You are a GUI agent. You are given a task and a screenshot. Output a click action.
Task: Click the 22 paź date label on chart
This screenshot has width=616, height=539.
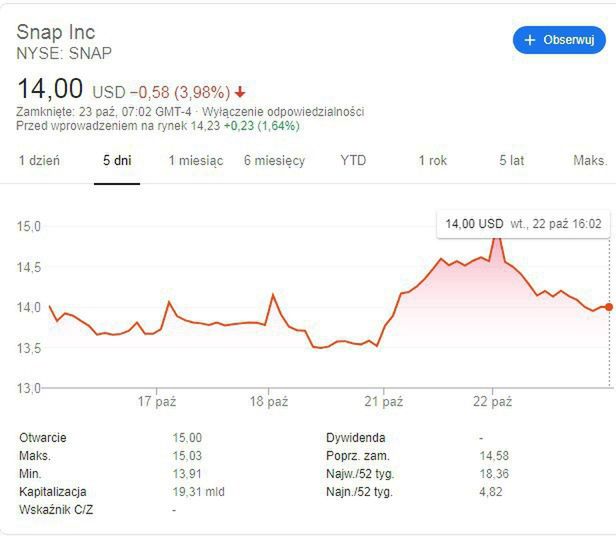[x=493, y=402]
